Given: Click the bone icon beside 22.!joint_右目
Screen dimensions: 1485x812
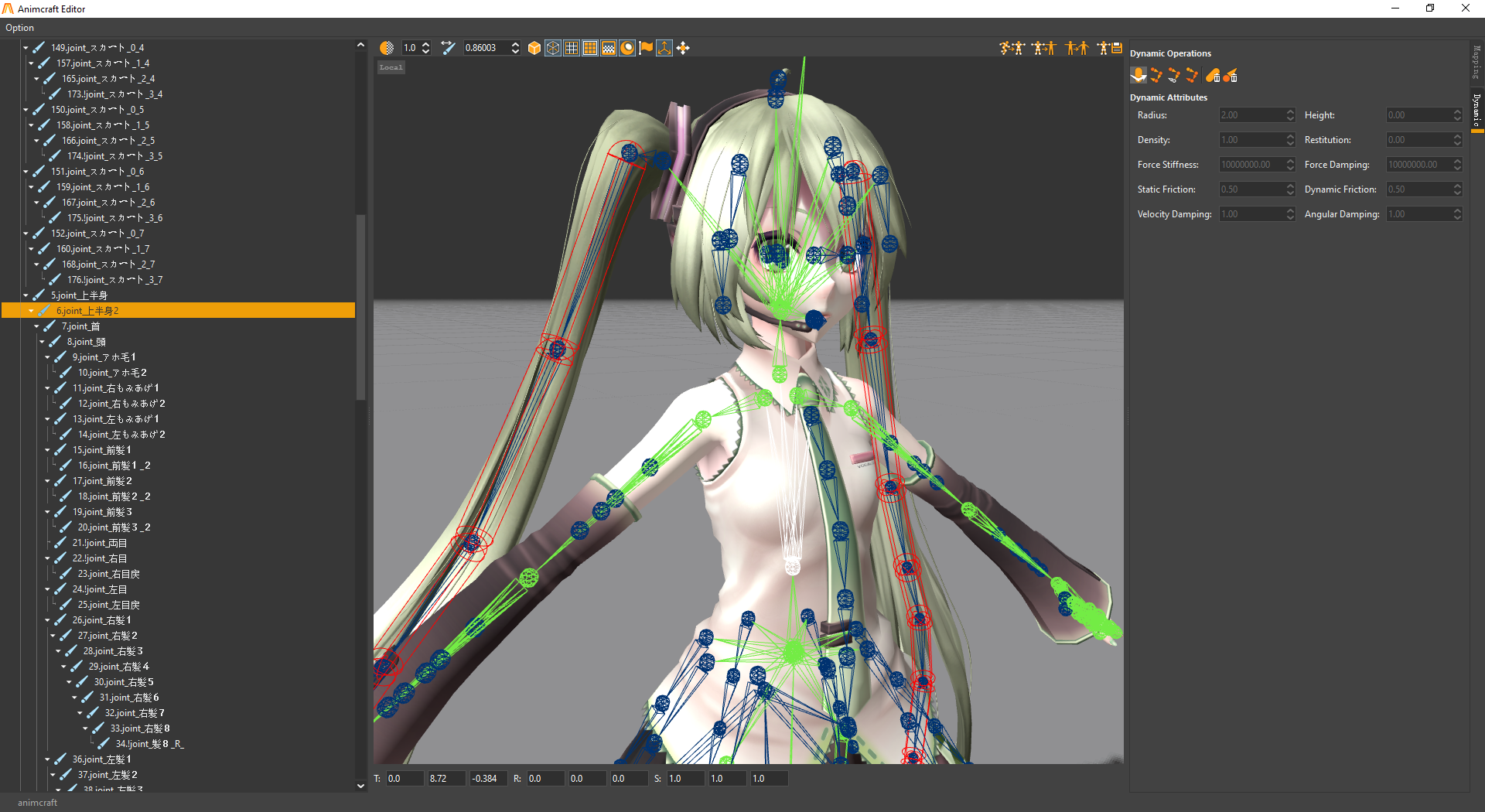Looking at the screenshot, I should (x=60, y=558).
